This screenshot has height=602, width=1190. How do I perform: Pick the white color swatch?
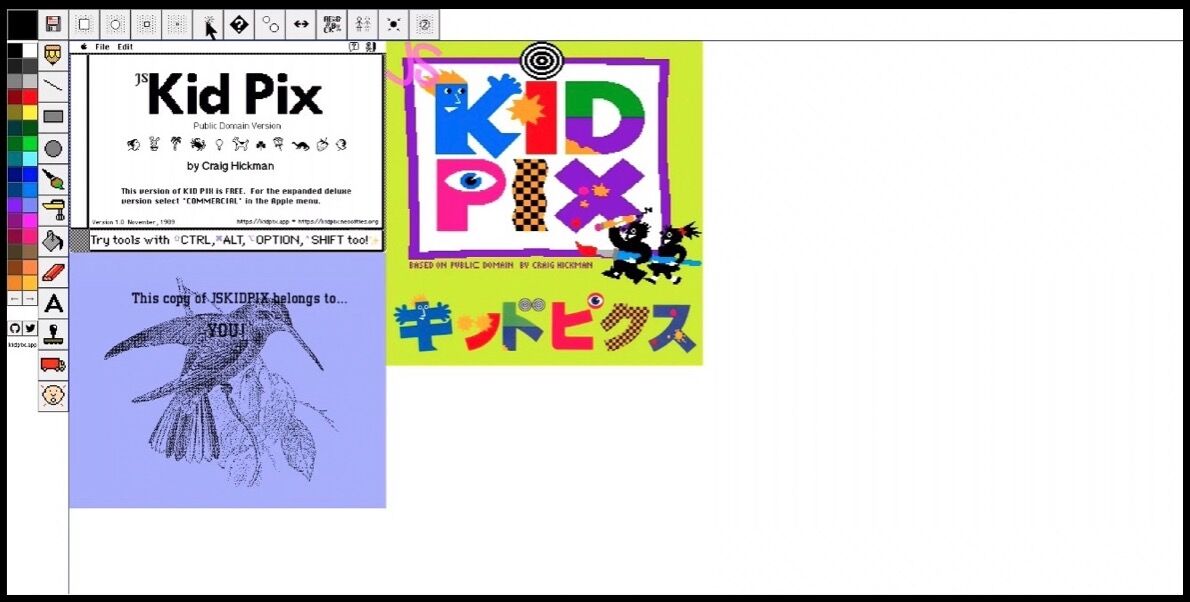(x=30, y=50)
